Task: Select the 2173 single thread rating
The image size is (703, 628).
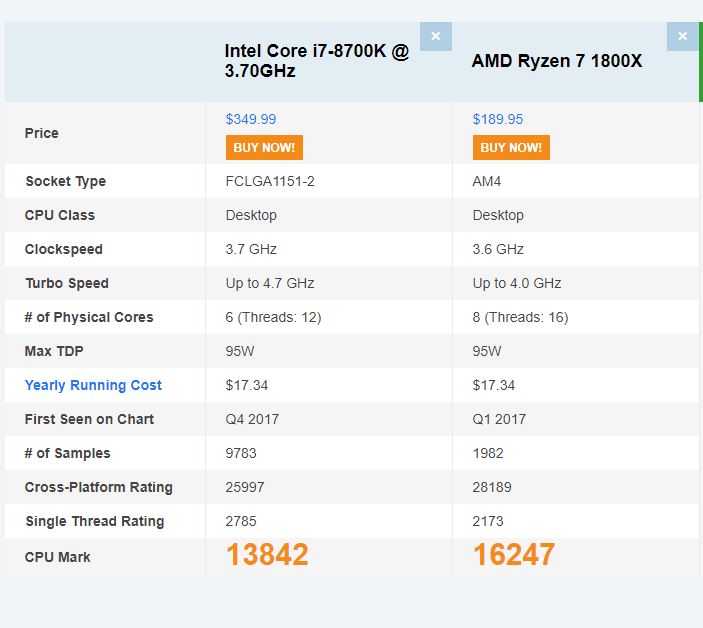Action: pyautogui.click(x=488, y=521)
